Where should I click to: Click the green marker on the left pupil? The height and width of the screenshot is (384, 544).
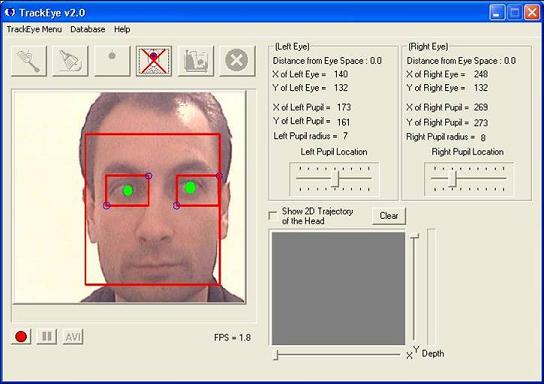(128, 190)
